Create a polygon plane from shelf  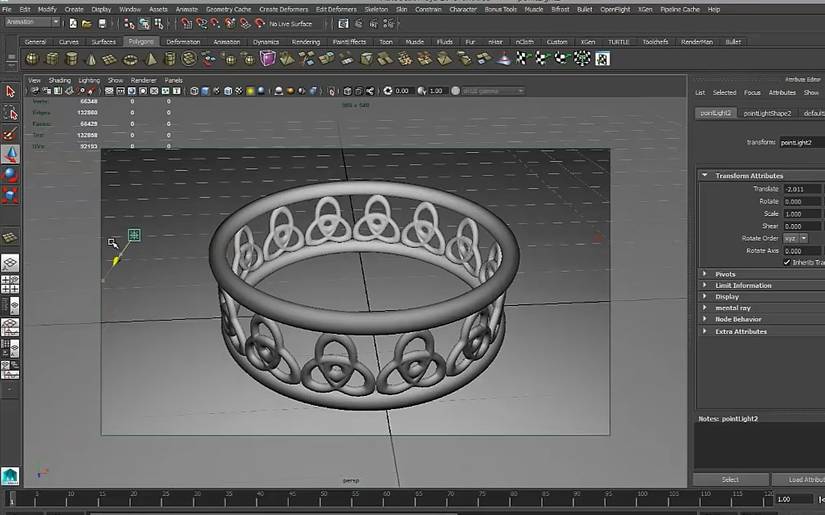click(x=109, y=58)
